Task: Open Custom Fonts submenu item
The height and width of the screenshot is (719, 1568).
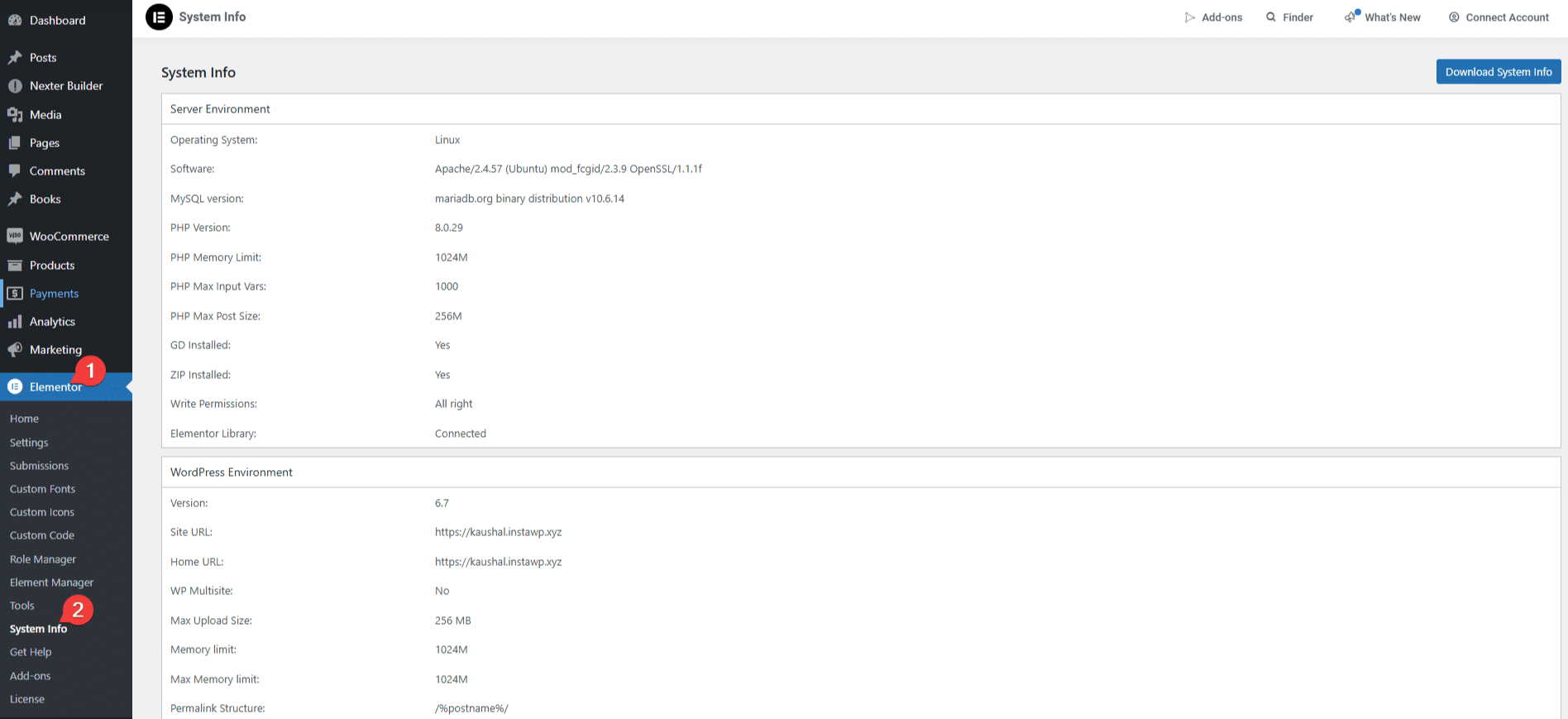Action: click(x=42, y=489)
